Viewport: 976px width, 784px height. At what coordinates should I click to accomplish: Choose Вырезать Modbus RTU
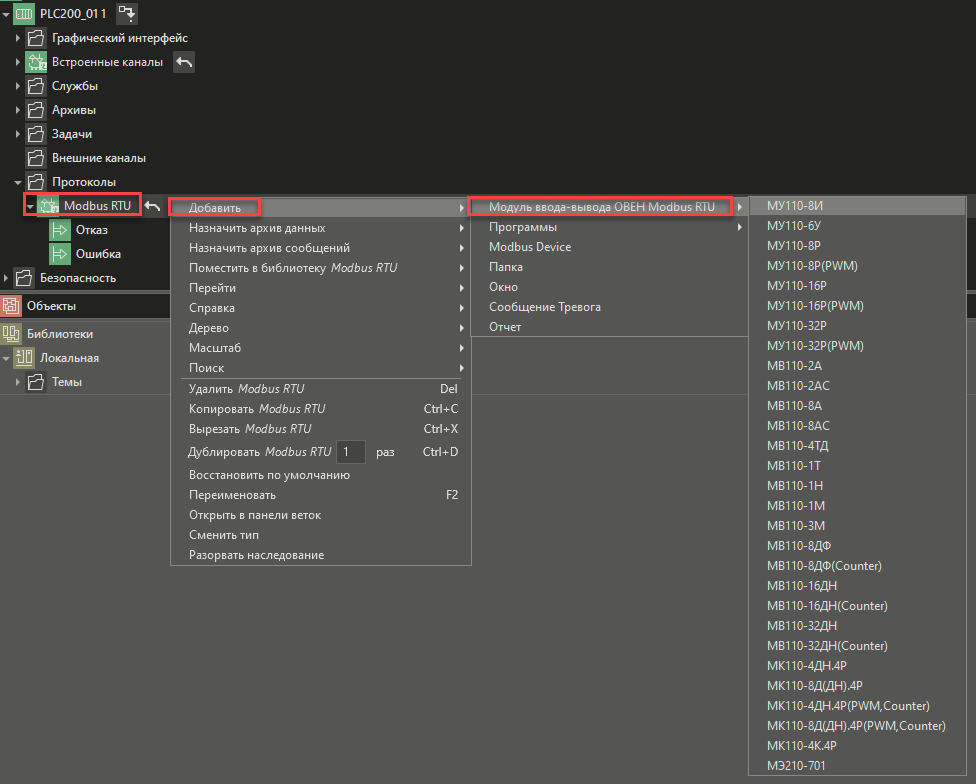[x=321, y=429]
